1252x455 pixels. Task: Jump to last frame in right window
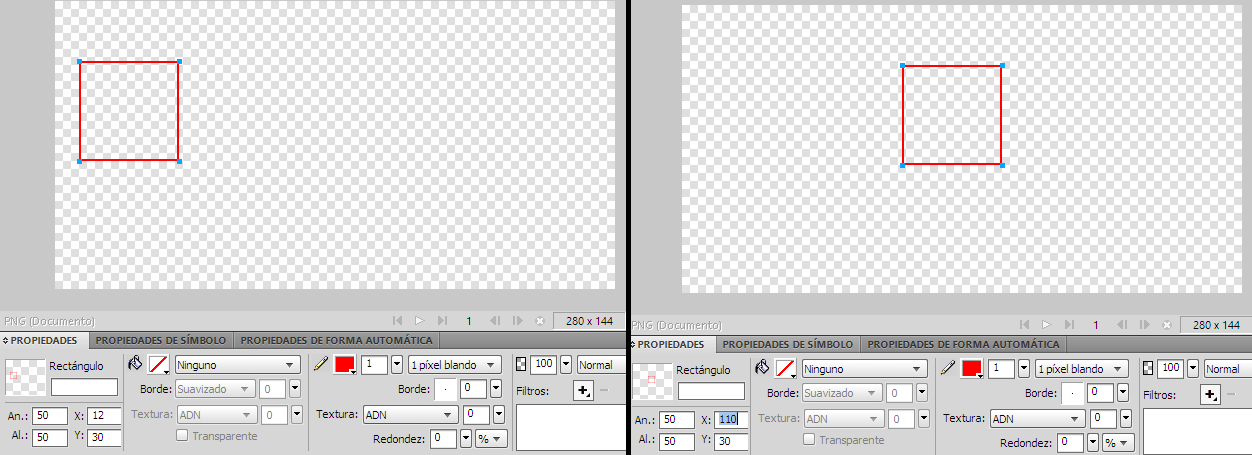(x=1070, y=325)
